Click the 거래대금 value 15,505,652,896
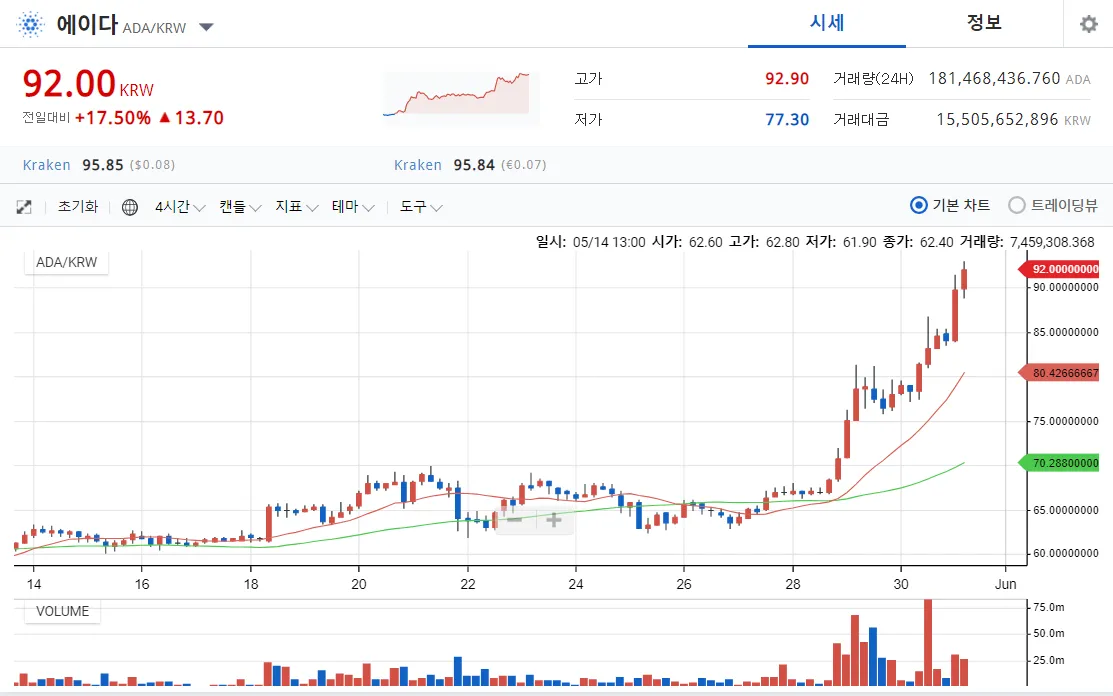This screenshot has height=696, width=1113. pos(997,119)
